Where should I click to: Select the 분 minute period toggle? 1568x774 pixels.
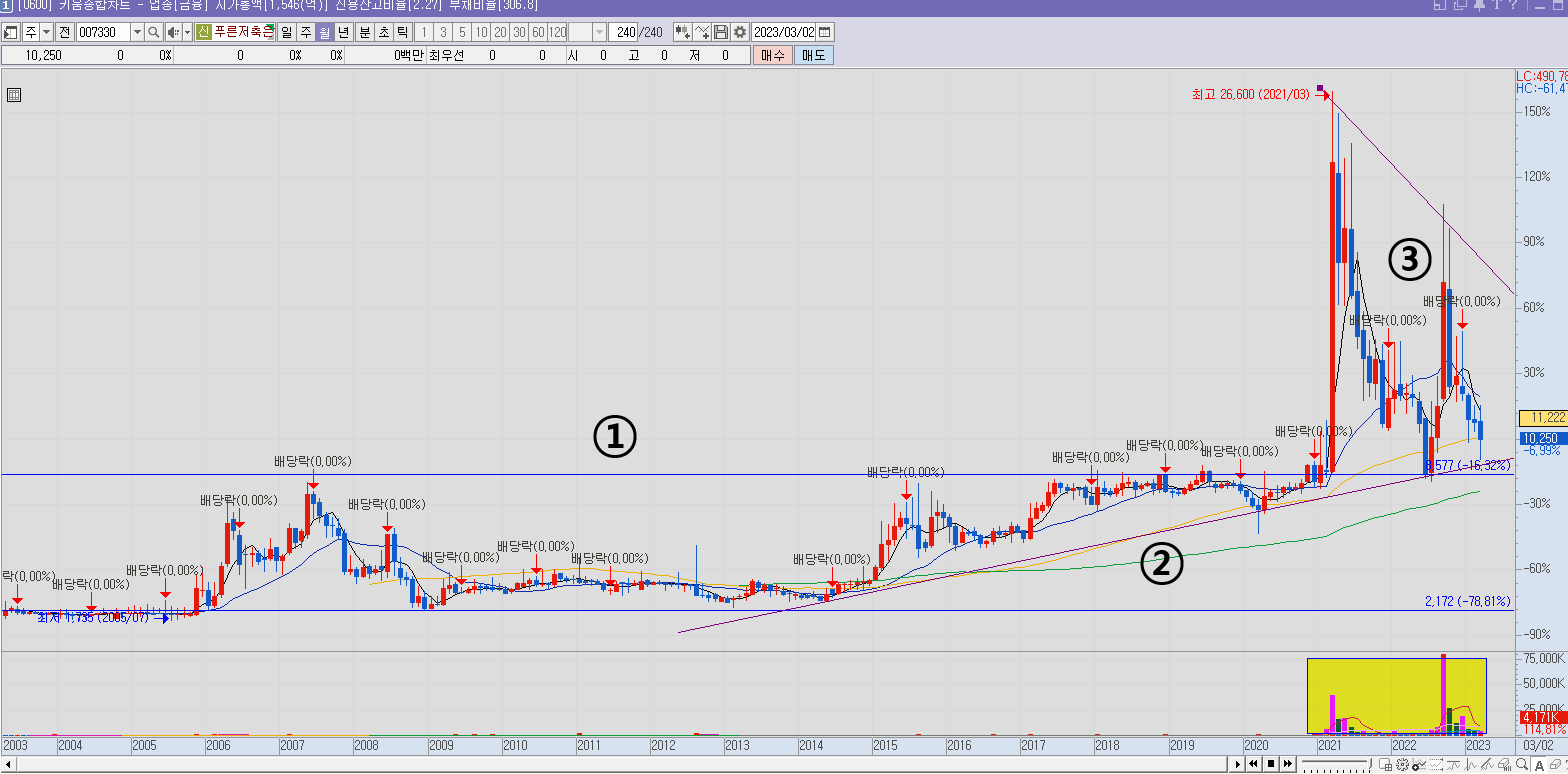pyautogui.click(x=365, y=32)
